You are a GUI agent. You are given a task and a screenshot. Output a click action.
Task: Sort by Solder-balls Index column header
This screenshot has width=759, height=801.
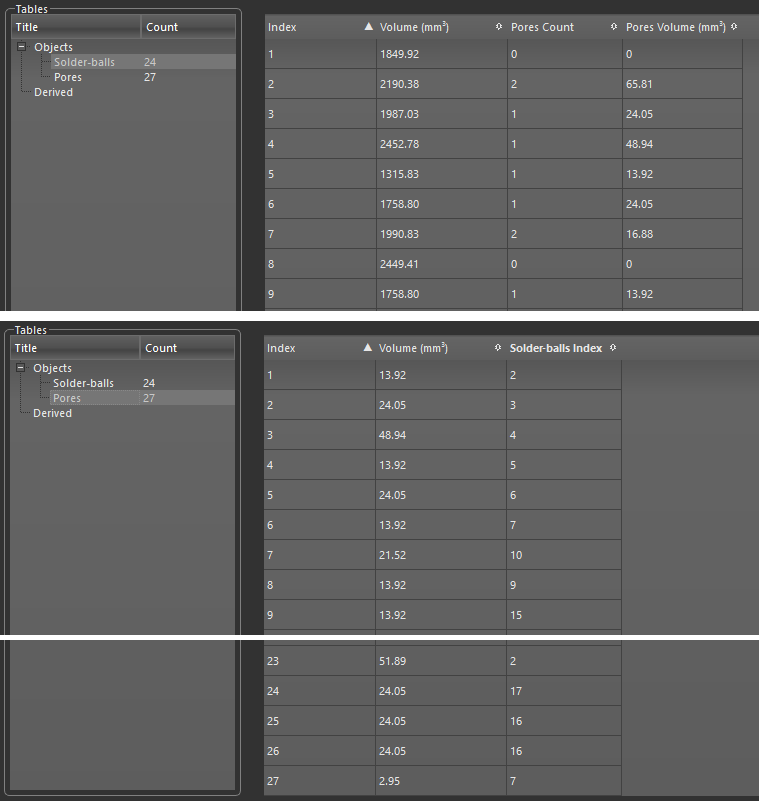coord(564,348)
